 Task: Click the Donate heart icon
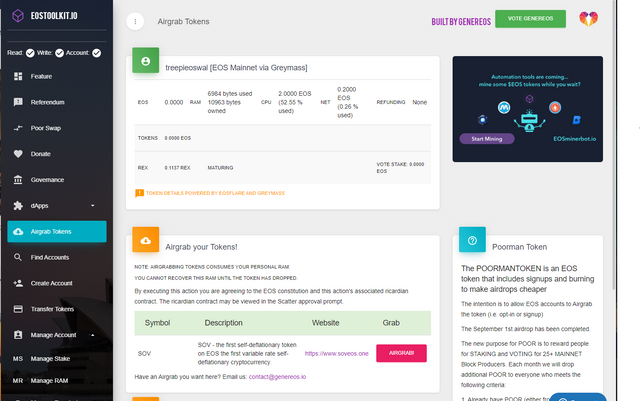pos(18,154)
